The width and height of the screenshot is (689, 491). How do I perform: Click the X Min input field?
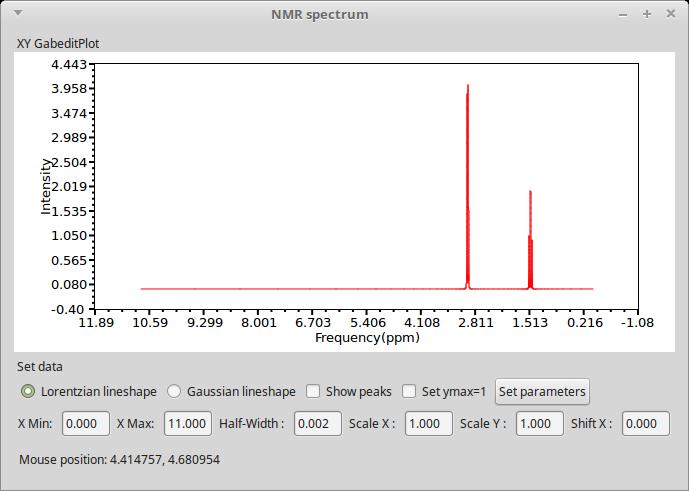(x=86, y=423)
